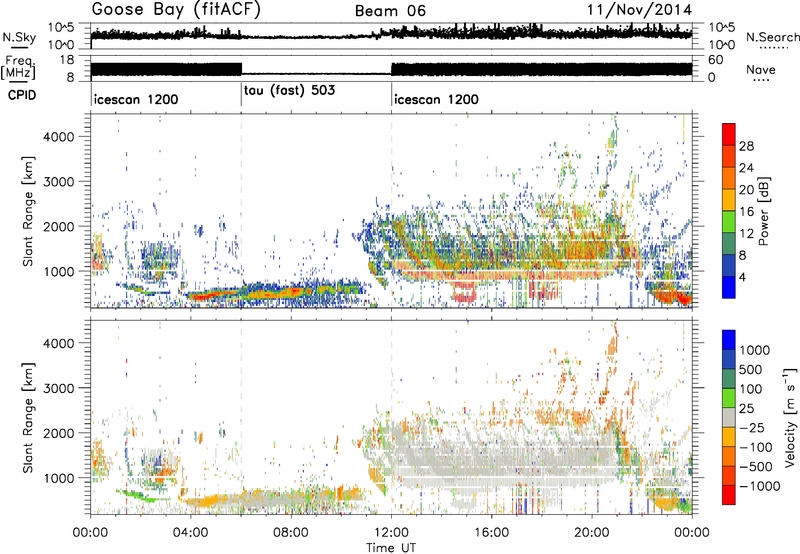The height and width of the screenshot is (554, 800).
Task: Click the '1000' tick on velocity scale
Action: pos(755,350)
